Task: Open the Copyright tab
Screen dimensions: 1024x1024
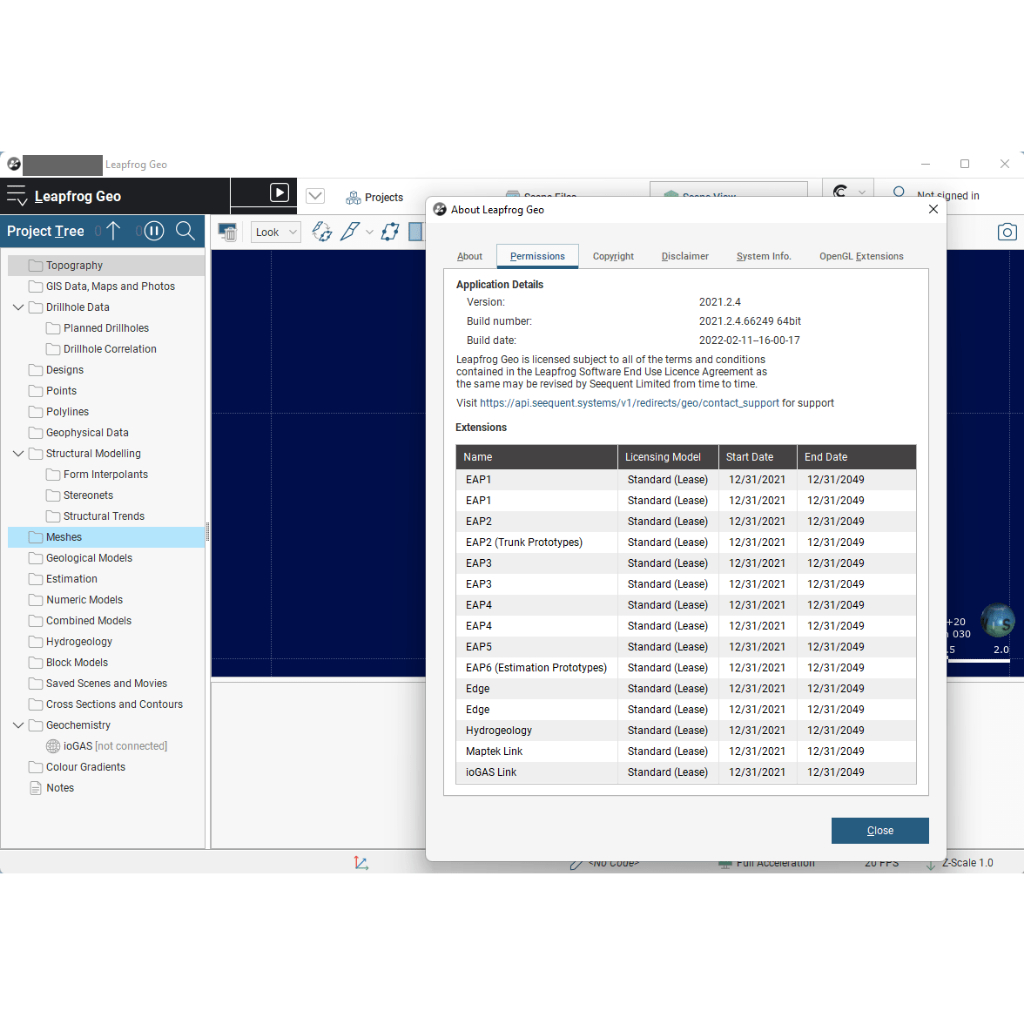Action: pyautogui.click(x=613, y=256)
